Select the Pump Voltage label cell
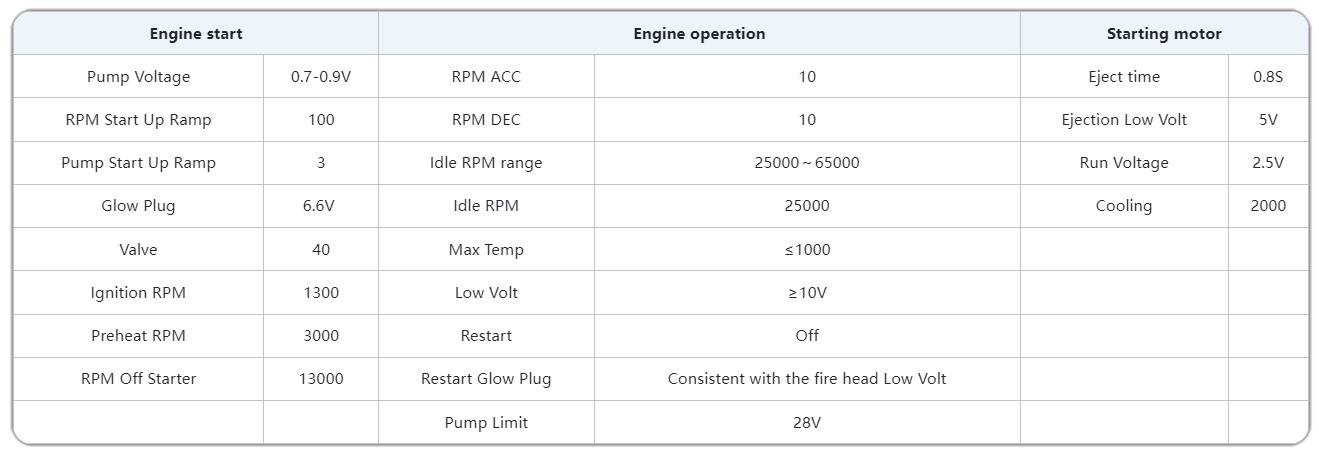 pyautogui.click(x=138, y=77)
